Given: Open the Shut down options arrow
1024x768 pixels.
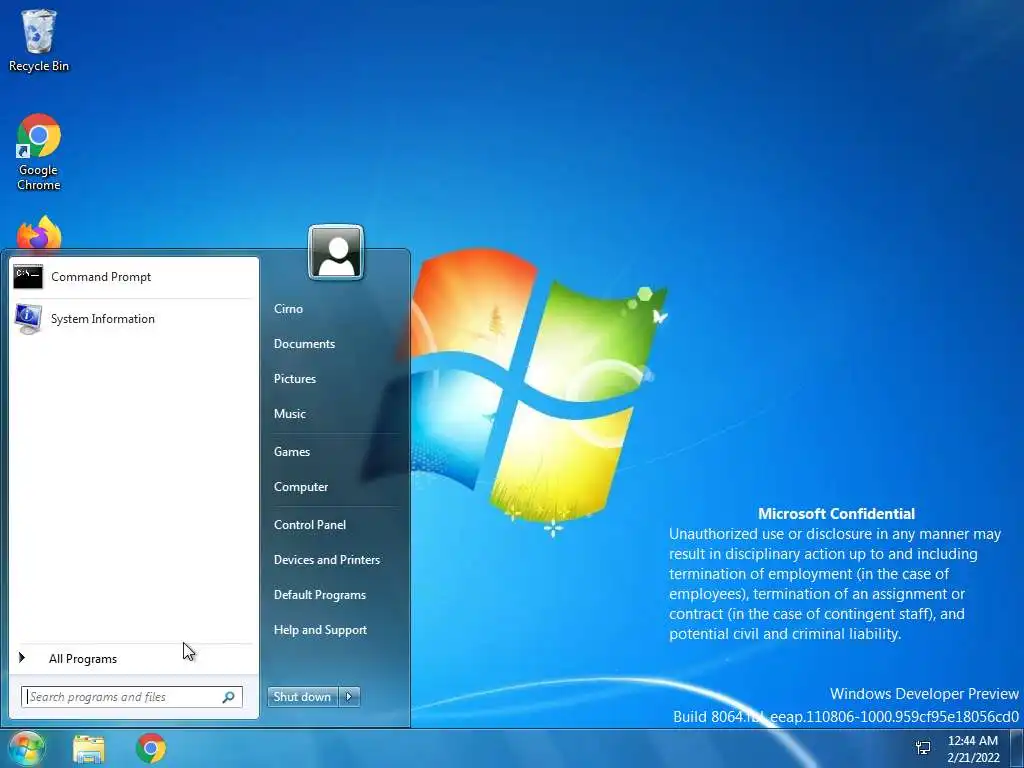Looking at the screenshot, I should 349,697.
